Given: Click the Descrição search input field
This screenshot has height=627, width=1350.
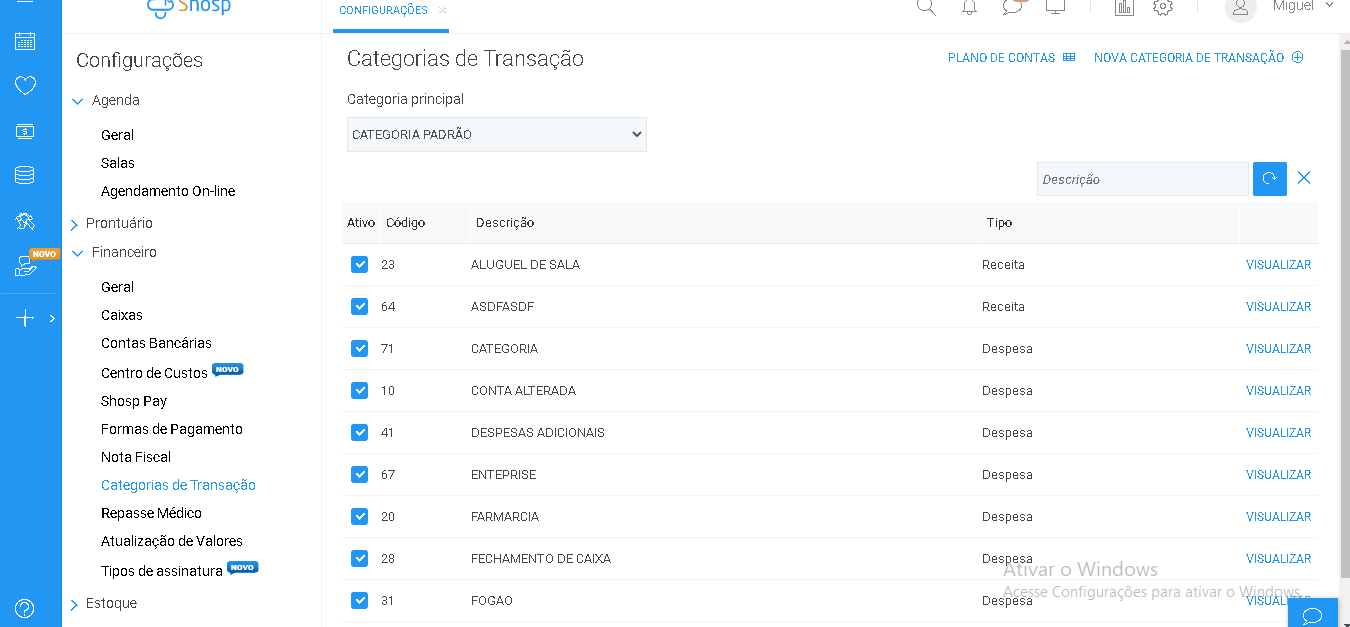Looking at the screenshot, I should [1143, 178].
